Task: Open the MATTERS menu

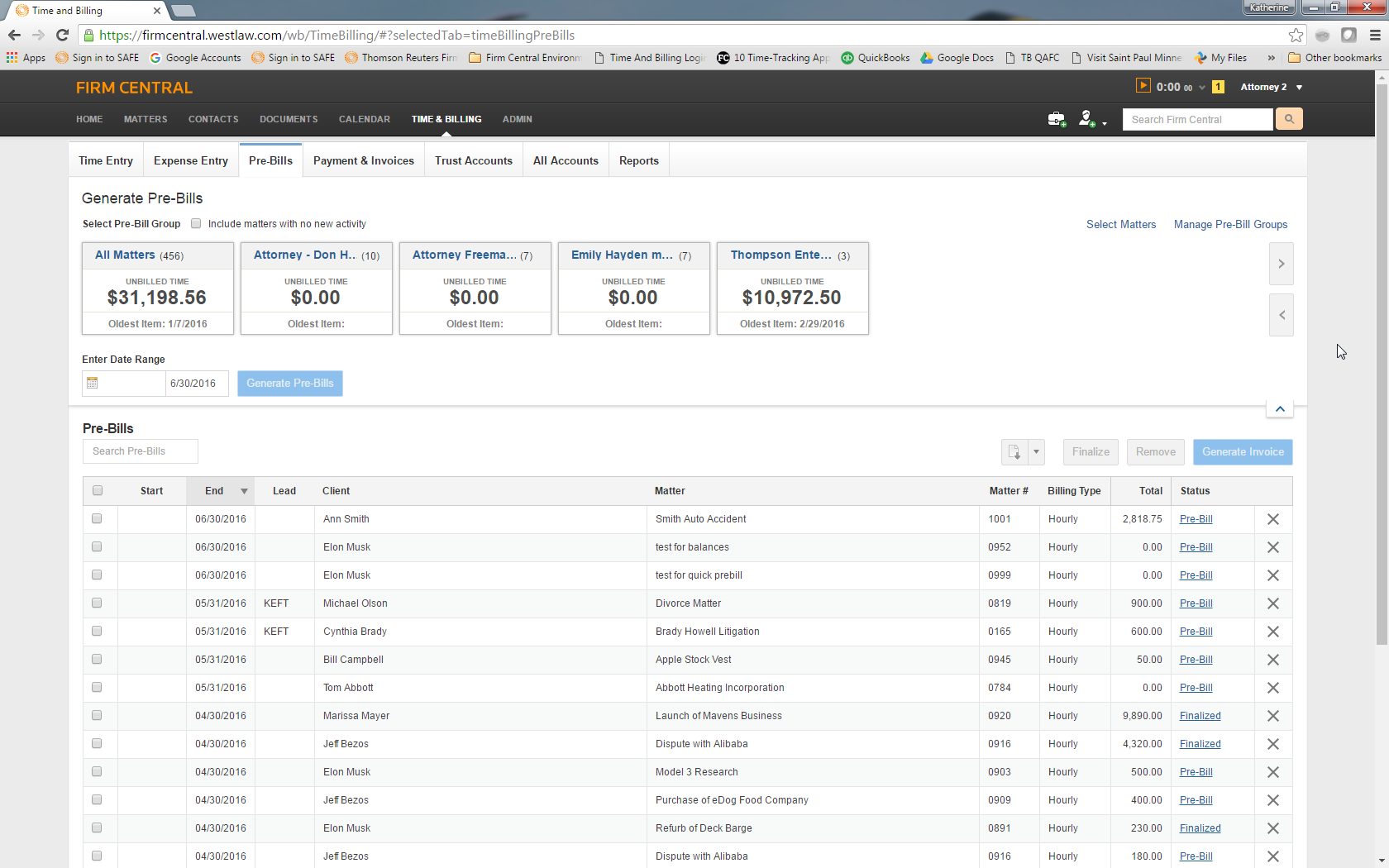Action: pyautogui.click(x=145, y=119)
